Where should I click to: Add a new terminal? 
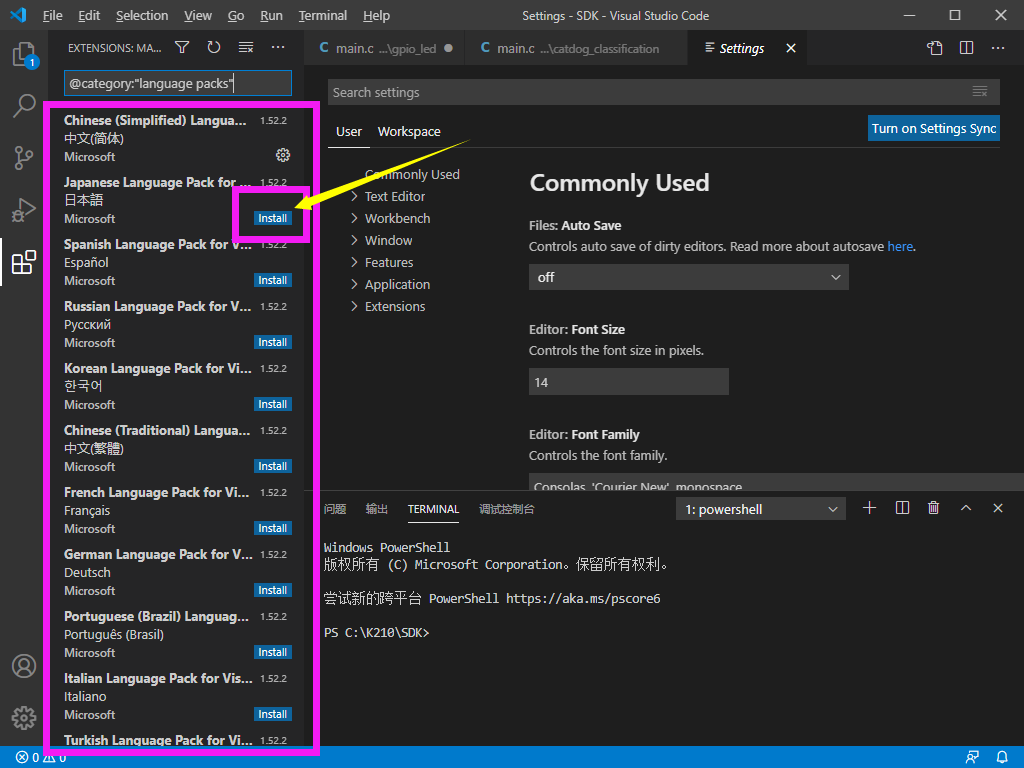click(x=869, y=508)
